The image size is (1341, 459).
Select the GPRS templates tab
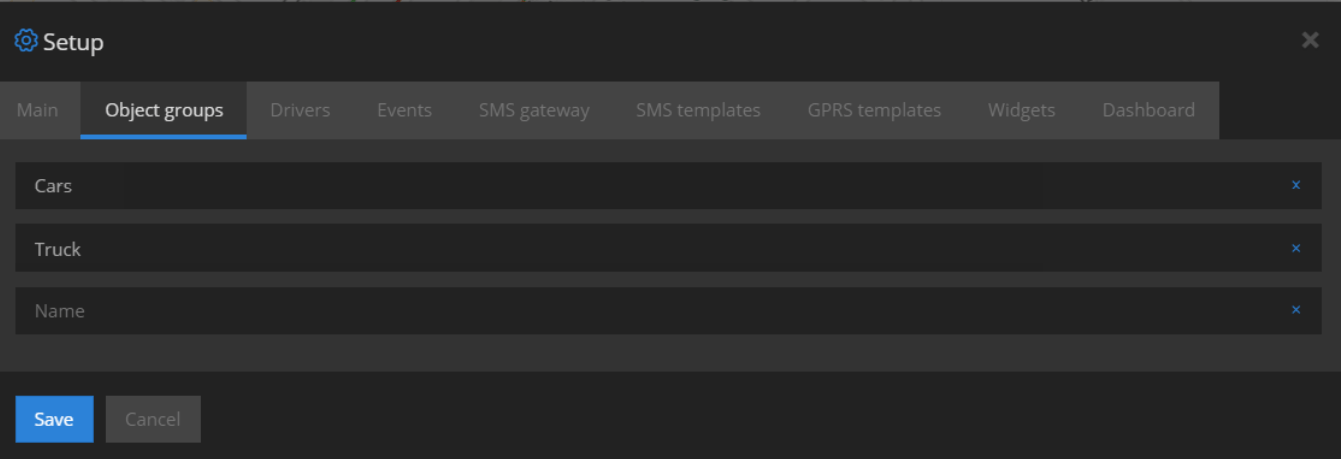click(x=874, y=110)
